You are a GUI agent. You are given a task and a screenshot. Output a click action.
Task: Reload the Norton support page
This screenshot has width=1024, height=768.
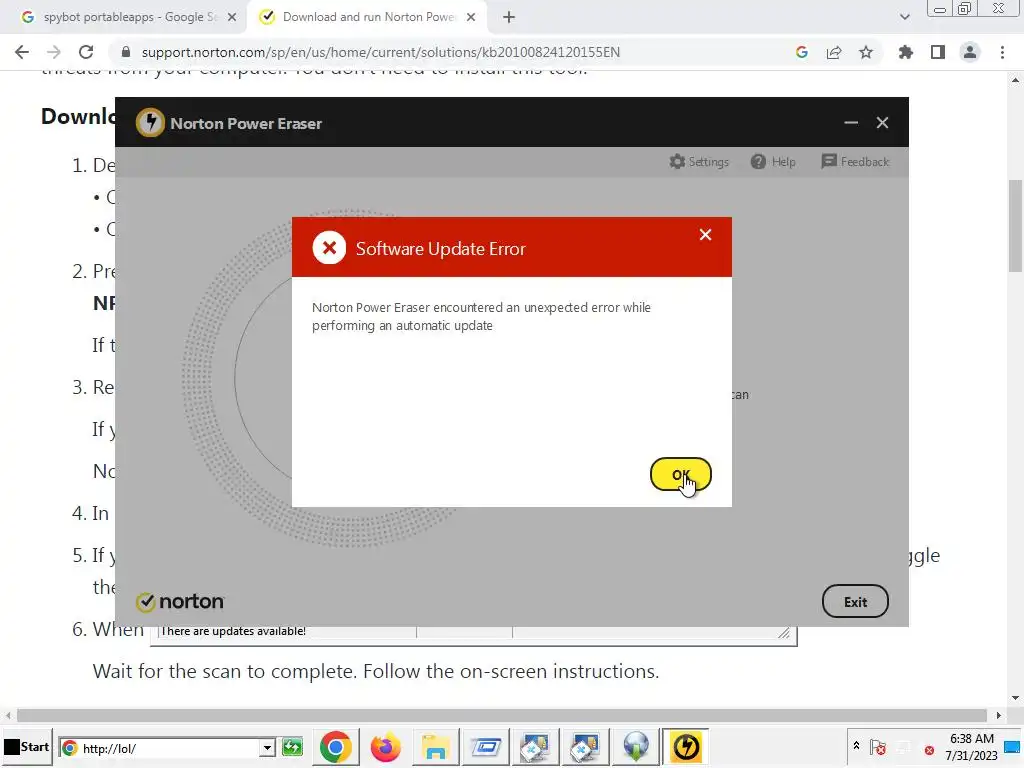pos(86,52)
